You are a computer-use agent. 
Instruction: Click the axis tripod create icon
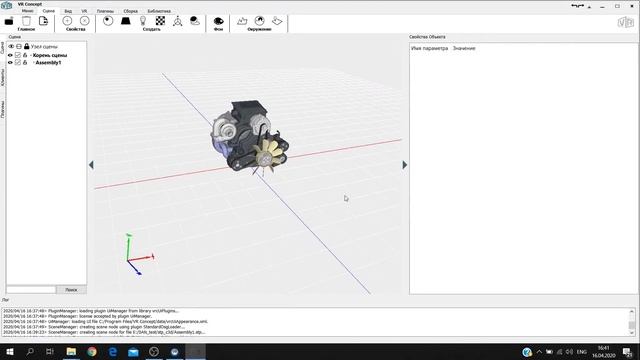click(x=178, y=21)
